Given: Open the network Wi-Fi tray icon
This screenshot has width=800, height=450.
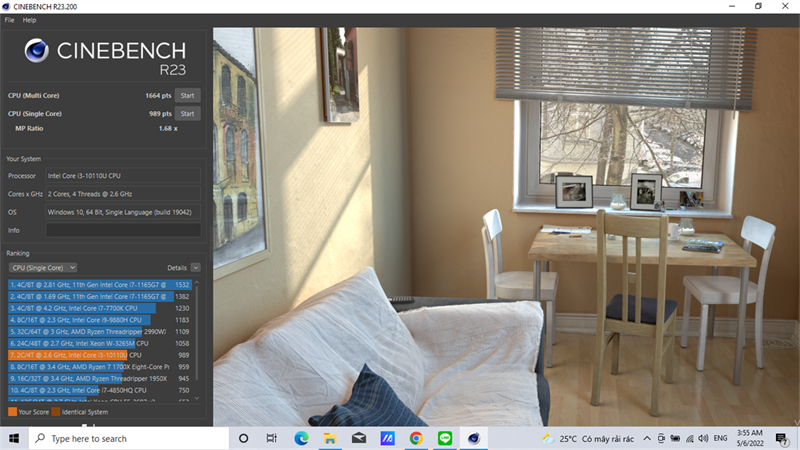Looking at the screenshot, I should [689, 438].
